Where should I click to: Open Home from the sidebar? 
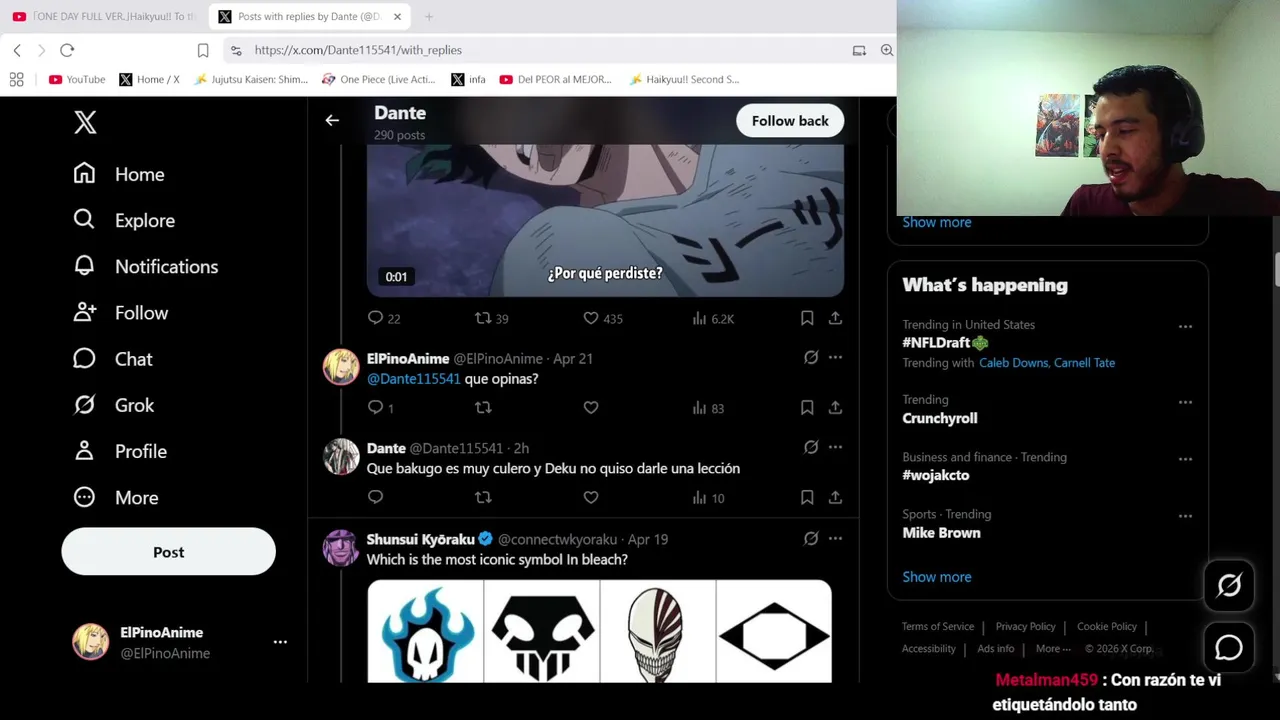coord(119,174)
